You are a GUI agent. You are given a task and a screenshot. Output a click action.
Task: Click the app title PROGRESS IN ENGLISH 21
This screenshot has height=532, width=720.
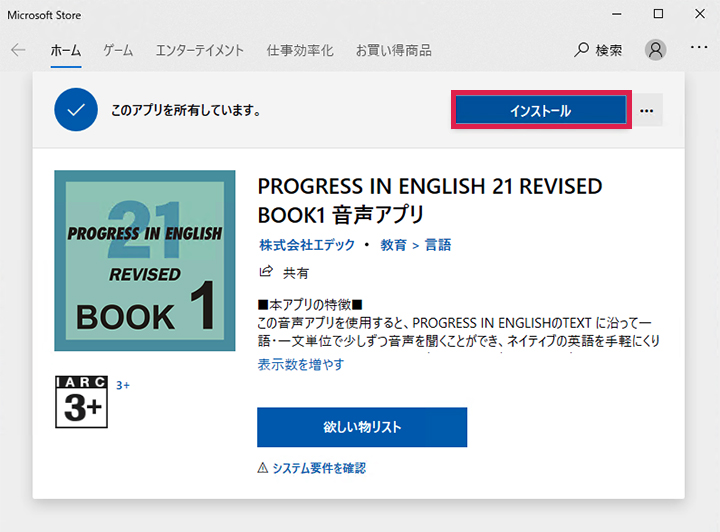430,200
